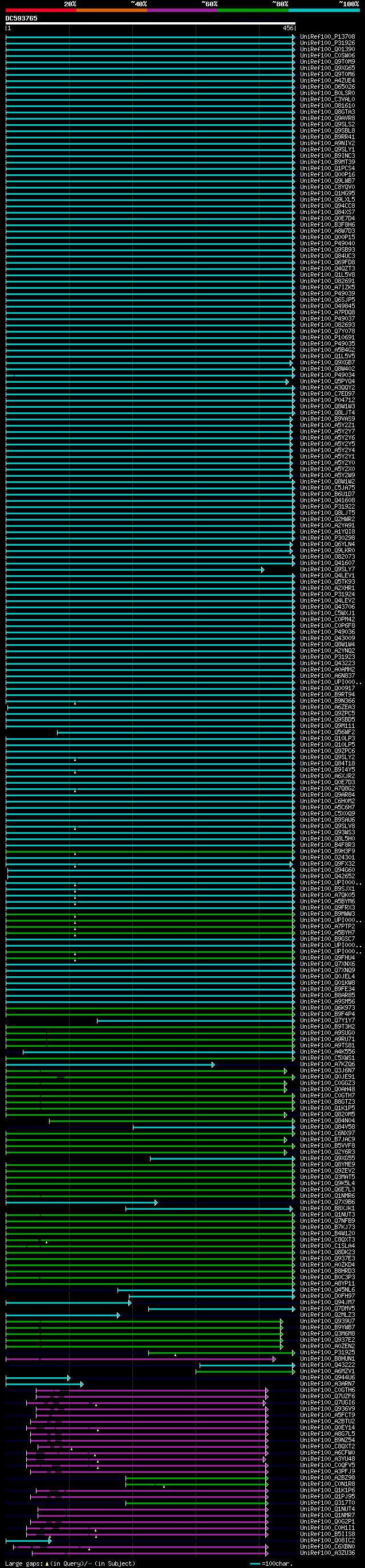
Task: Select label UniRef100_B9RR41
Action: click(327, 137)
